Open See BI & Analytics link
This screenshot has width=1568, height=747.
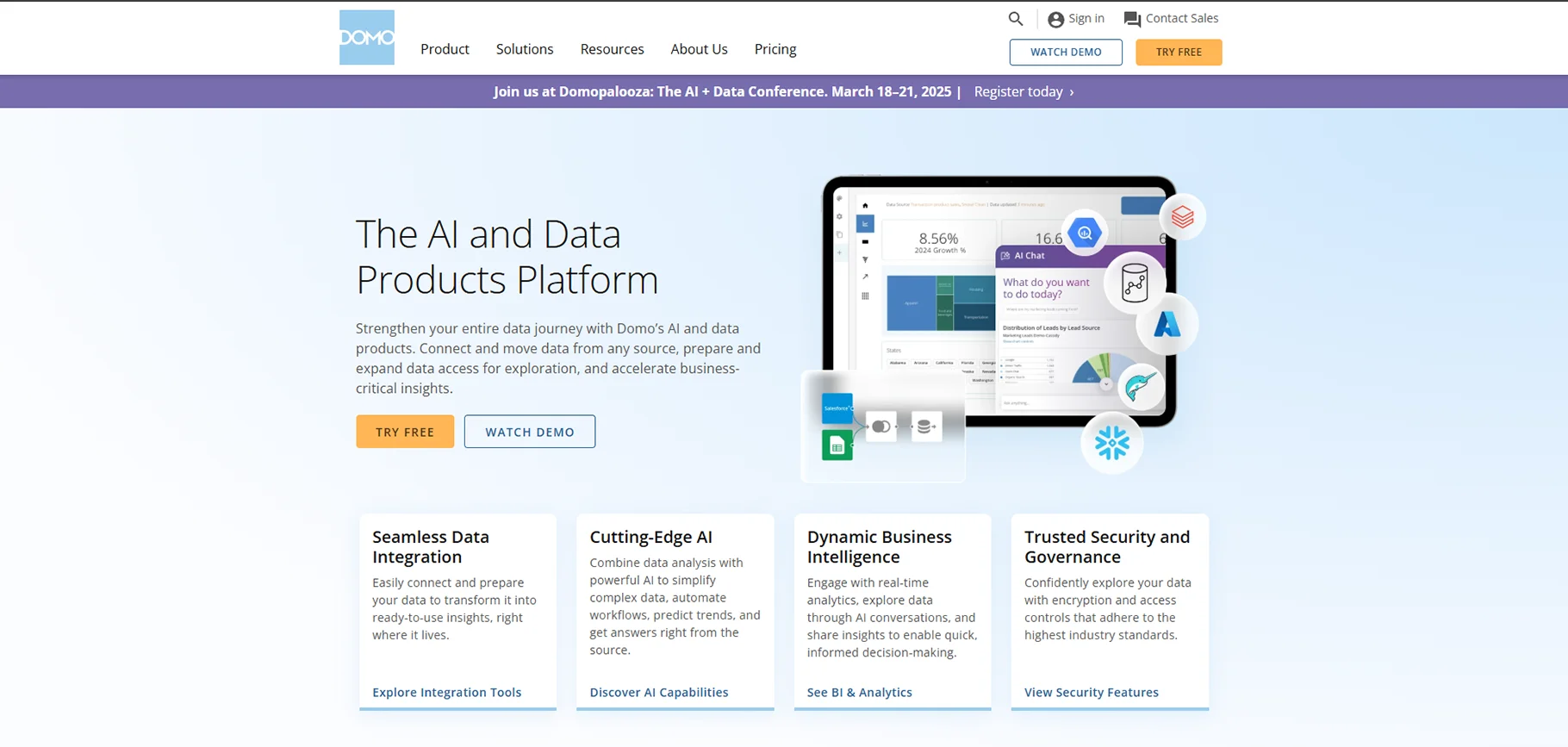pos(860,692)
